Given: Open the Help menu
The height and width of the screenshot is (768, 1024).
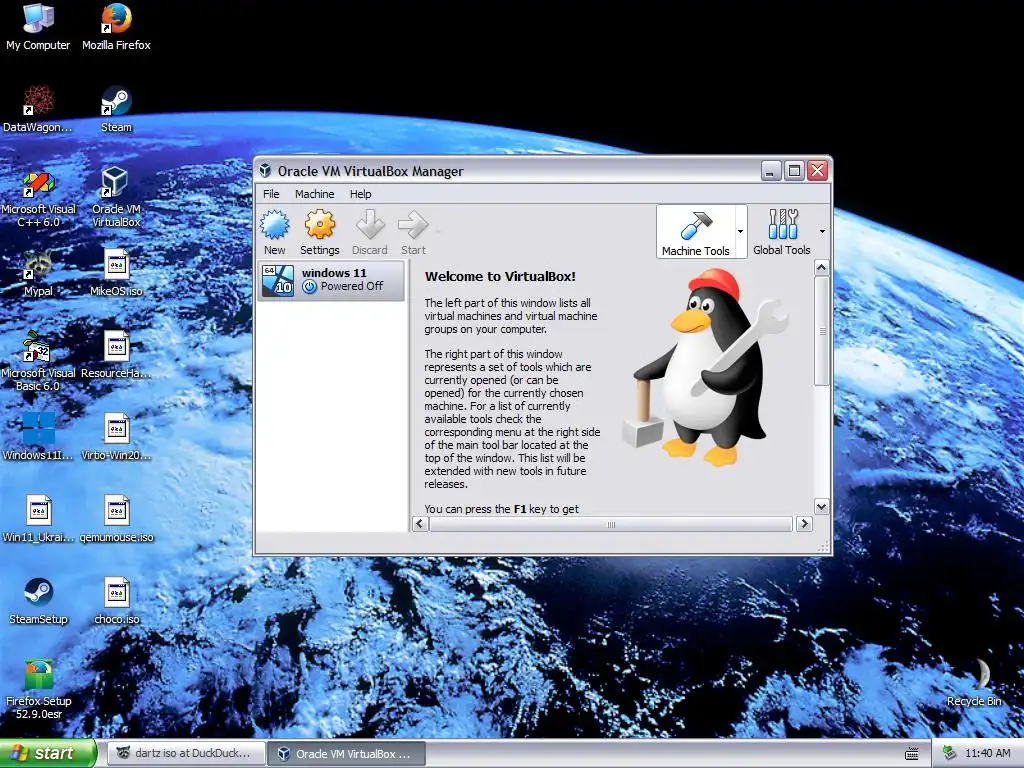Looking at the screenshot, I should coord(360,194).
